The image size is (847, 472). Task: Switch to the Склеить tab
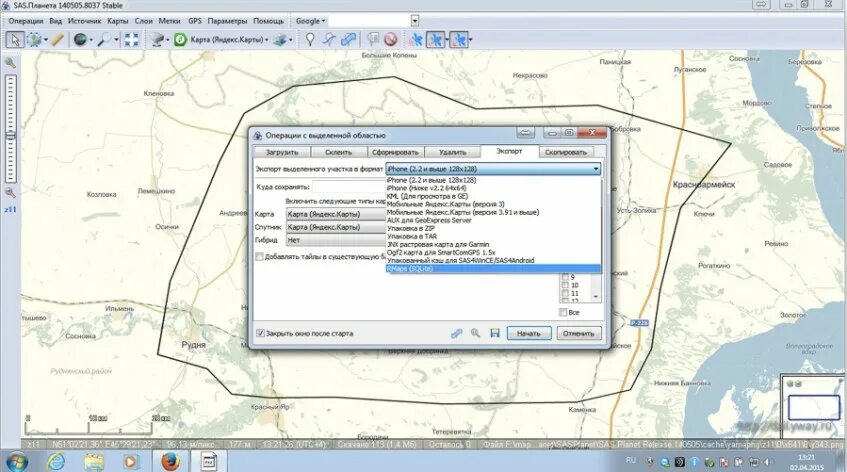click(339, 152)
